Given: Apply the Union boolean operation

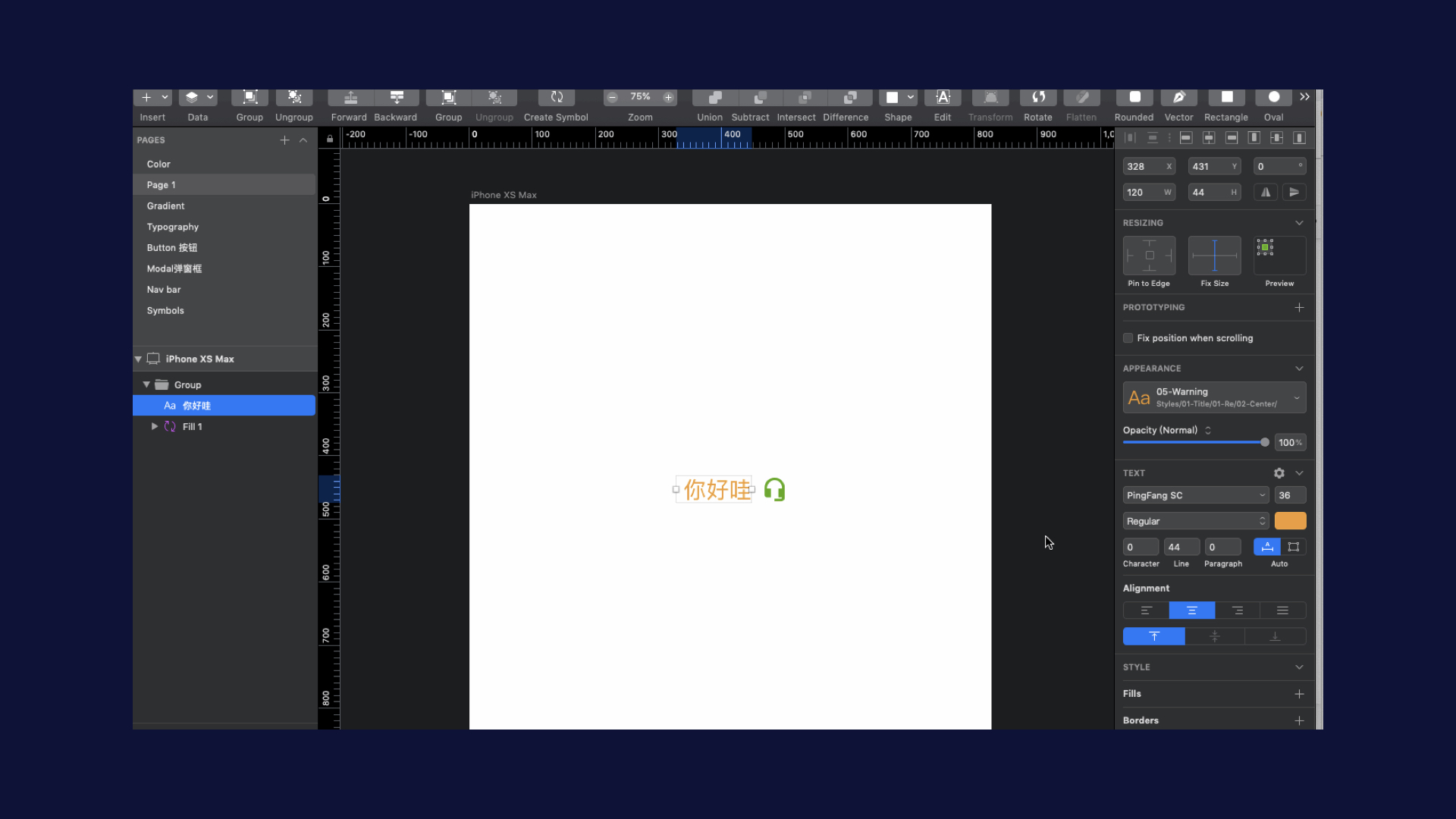Looking at the screenshot, I should click(714, 98).
